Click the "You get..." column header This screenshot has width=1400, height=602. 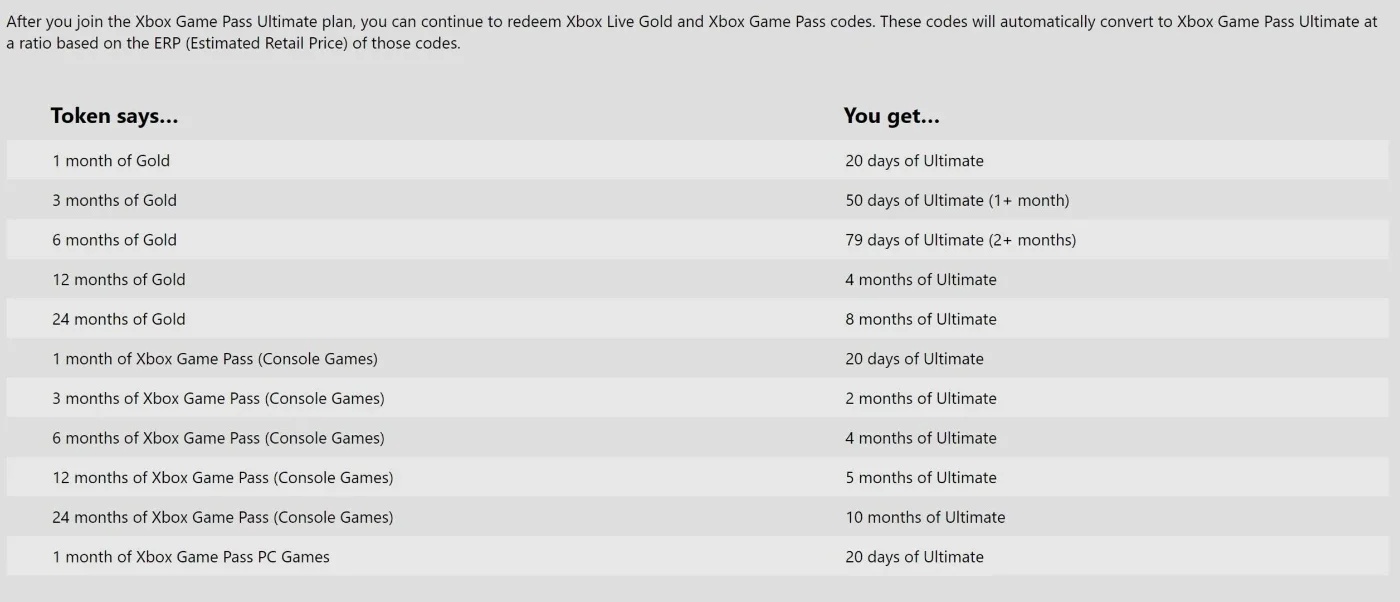coord(891,116)
